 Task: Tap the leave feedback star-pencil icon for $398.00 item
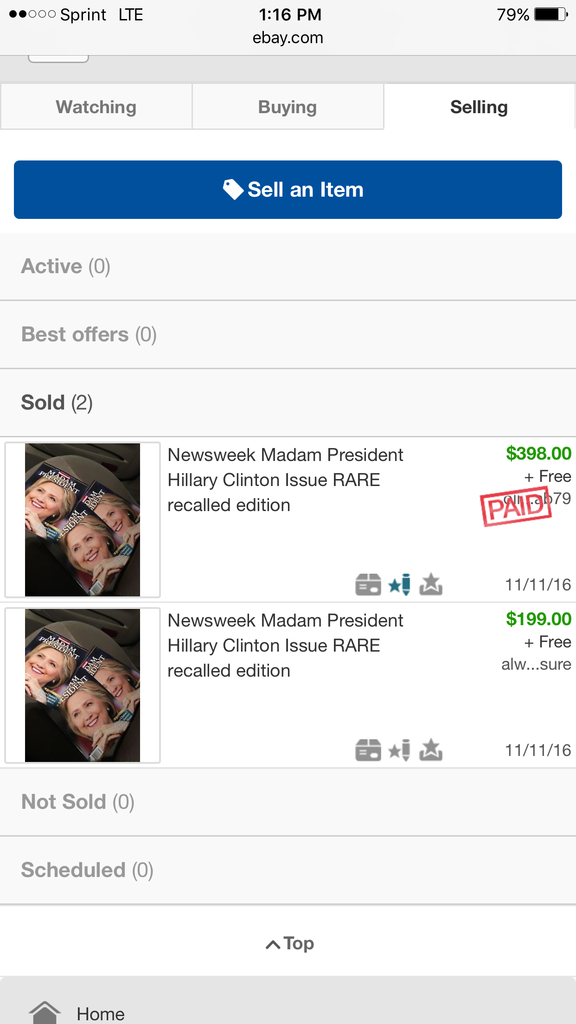coord(399,584)
